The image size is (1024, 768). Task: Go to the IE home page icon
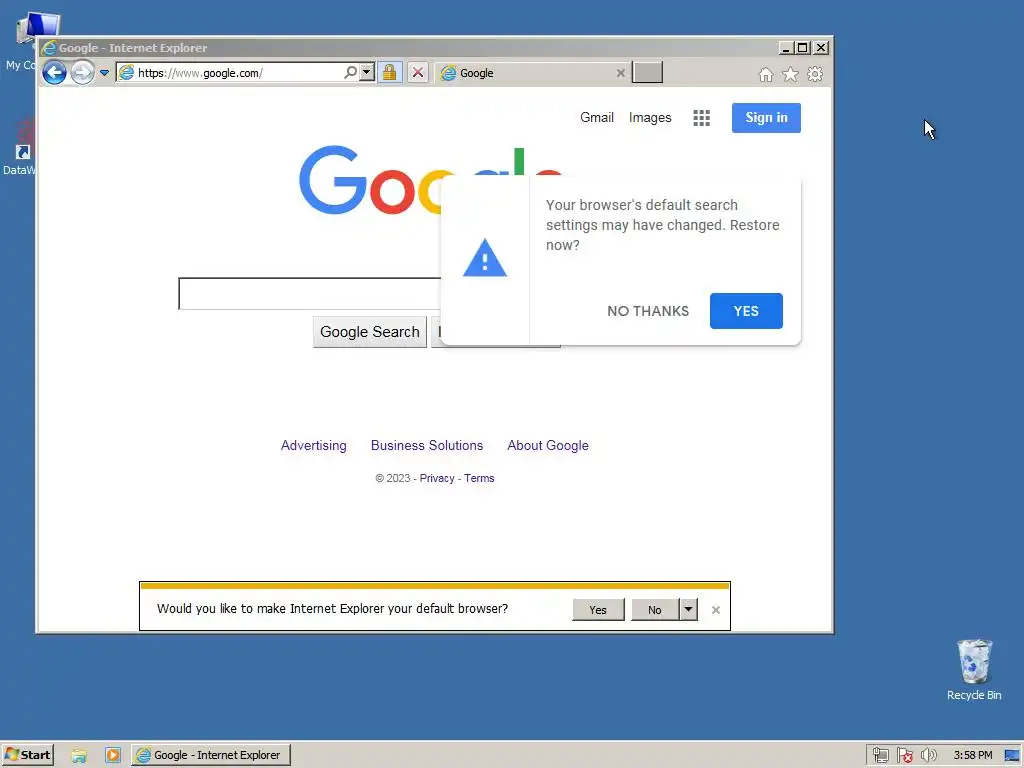[x=766, y=74]
